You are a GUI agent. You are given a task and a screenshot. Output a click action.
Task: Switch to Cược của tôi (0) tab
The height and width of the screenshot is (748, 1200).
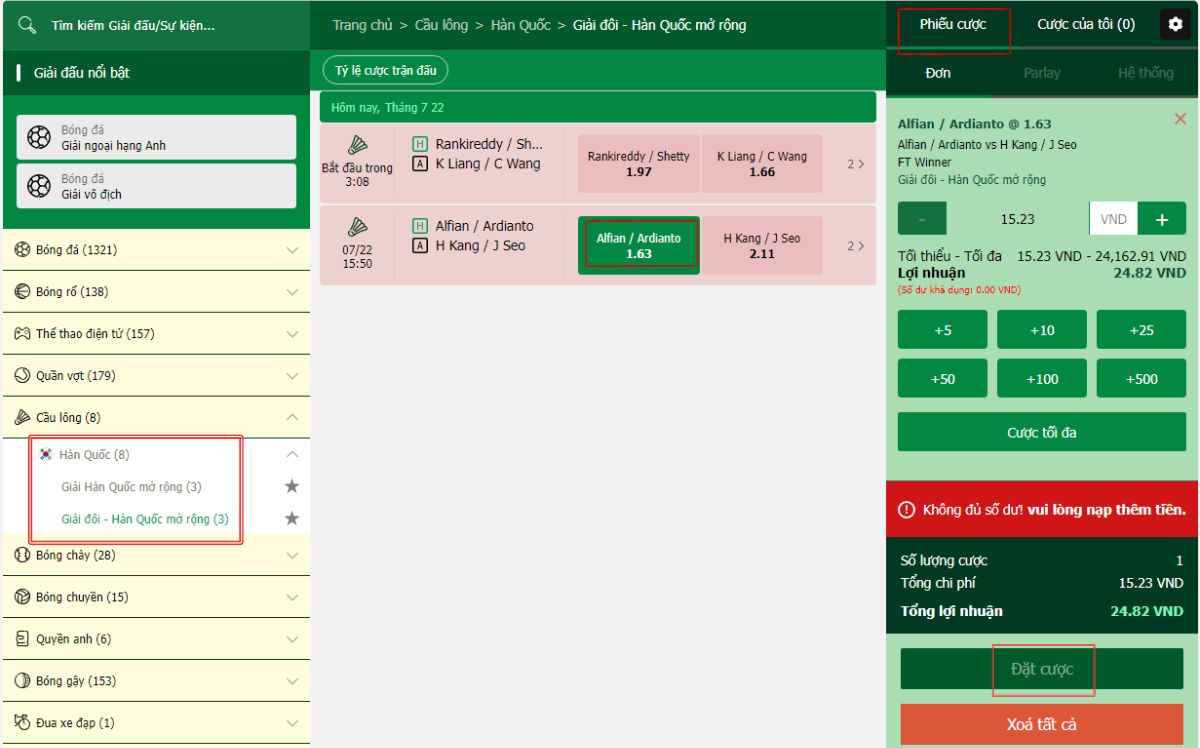(x=1085, y=25)
